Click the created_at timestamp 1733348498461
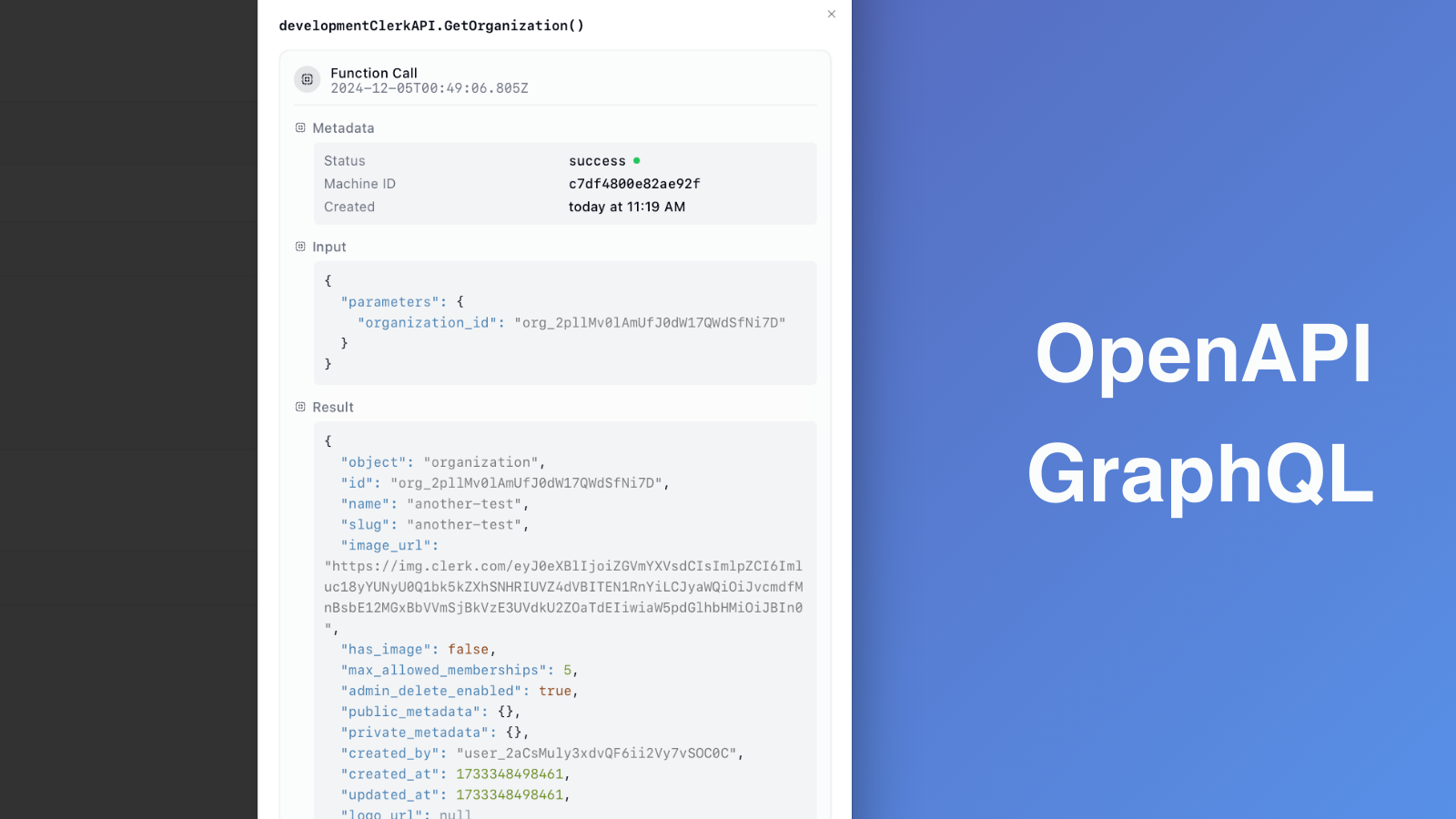 click(510, 774)
